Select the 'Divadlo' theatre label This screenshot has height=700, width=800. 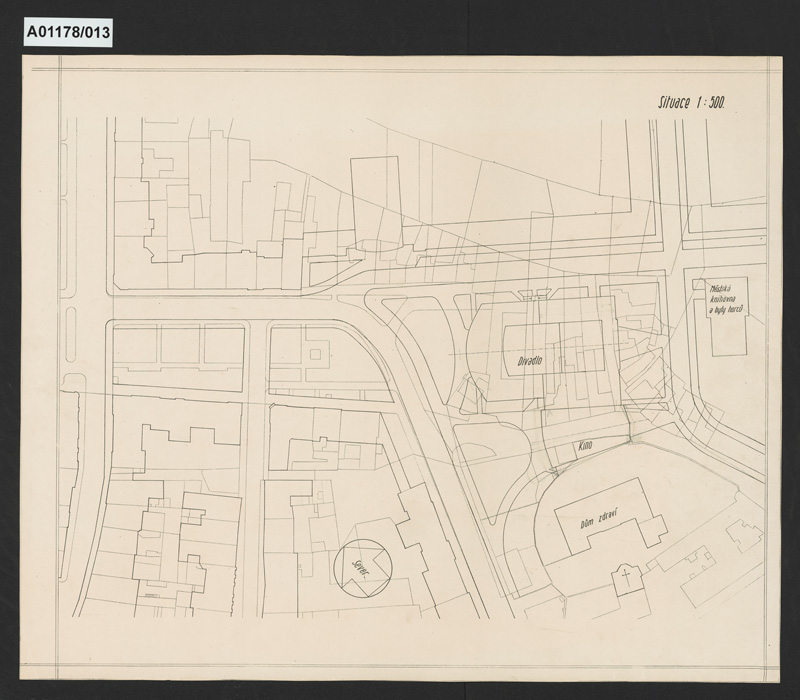click(530, 361)
